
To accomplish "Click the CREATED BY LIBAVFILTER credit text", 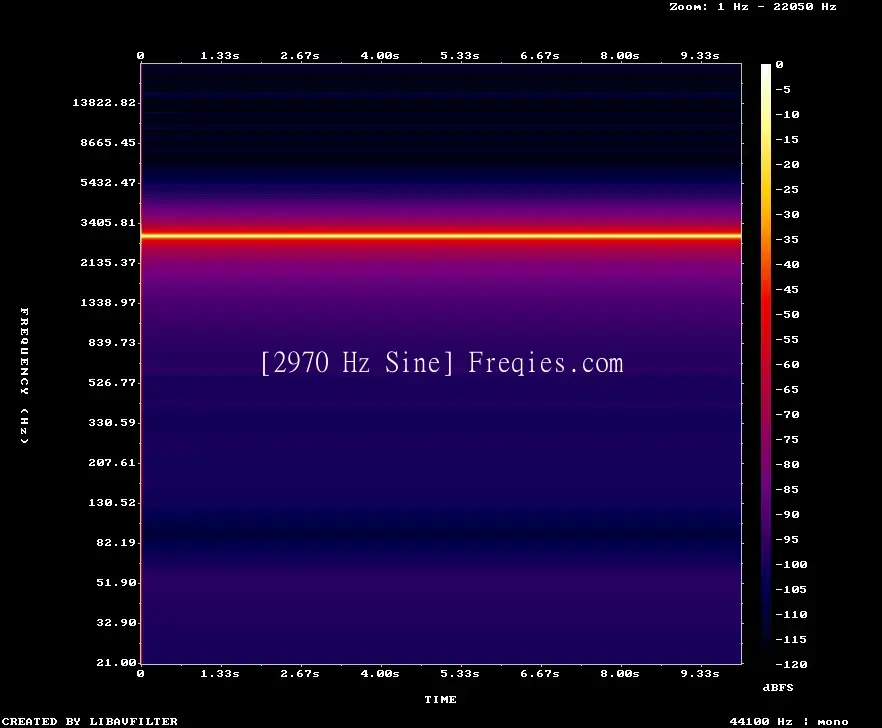I will tap(89, 721).
